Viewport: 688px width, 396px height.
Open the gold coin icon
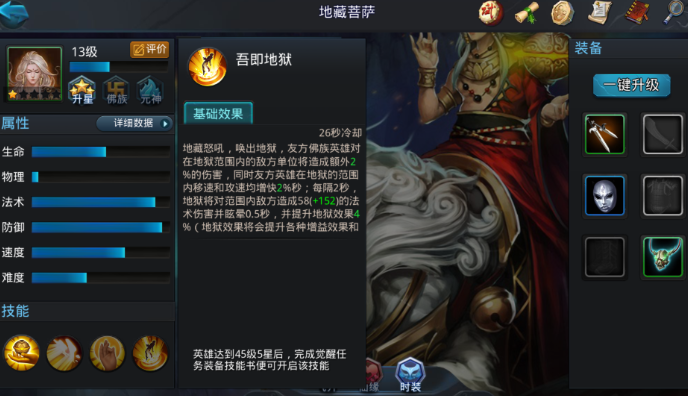point(563,13)
